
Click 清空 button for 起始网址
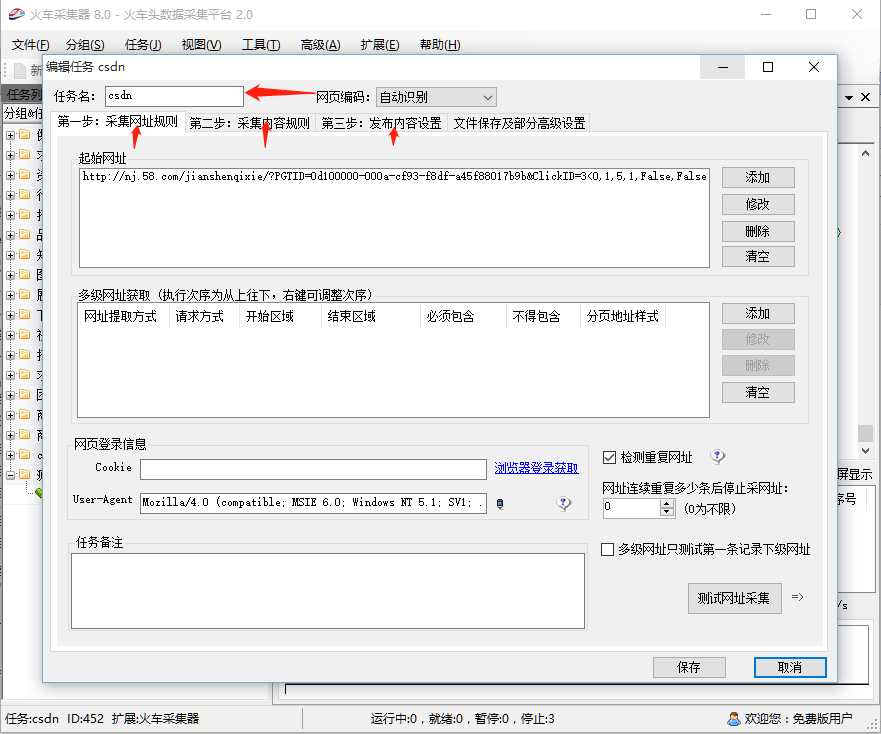(x=758, y=256)
